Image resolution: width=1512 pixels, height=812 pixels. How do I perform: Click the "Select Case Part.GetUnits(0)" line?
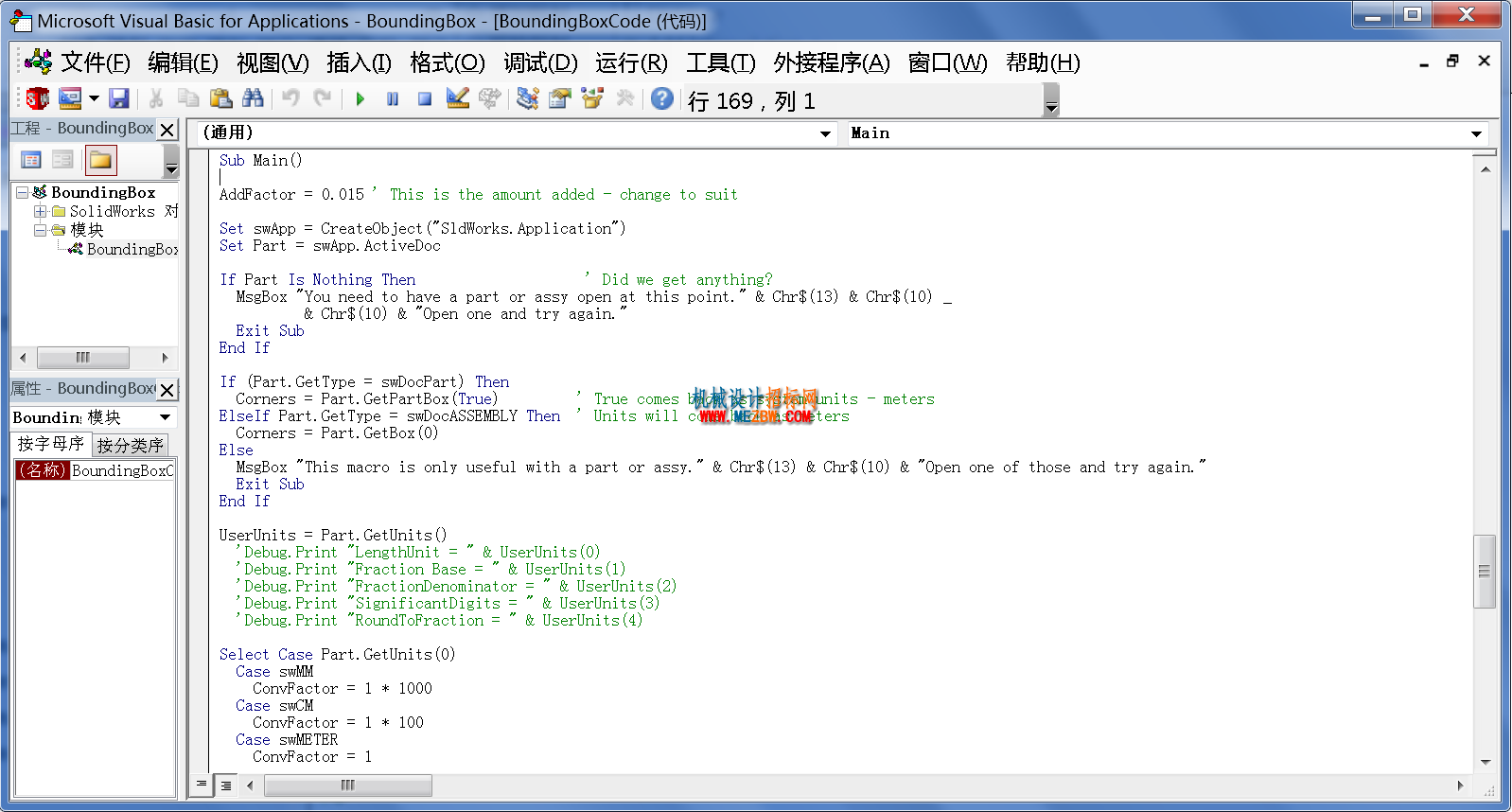coord(337,655)
